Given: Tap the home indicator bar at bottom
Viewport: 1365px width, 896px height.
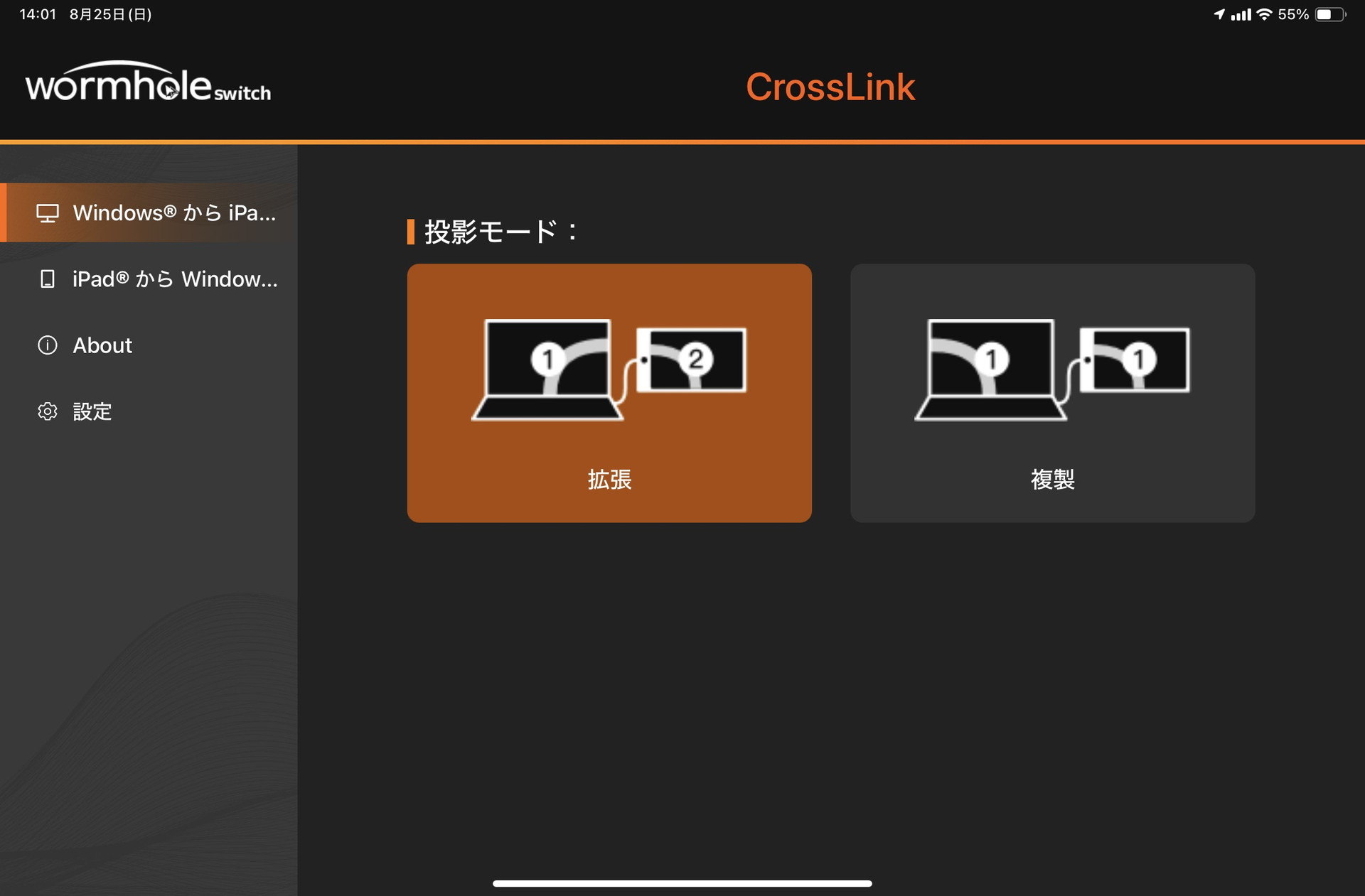Looking at the screenshot, I should click(x=682, y=883).
